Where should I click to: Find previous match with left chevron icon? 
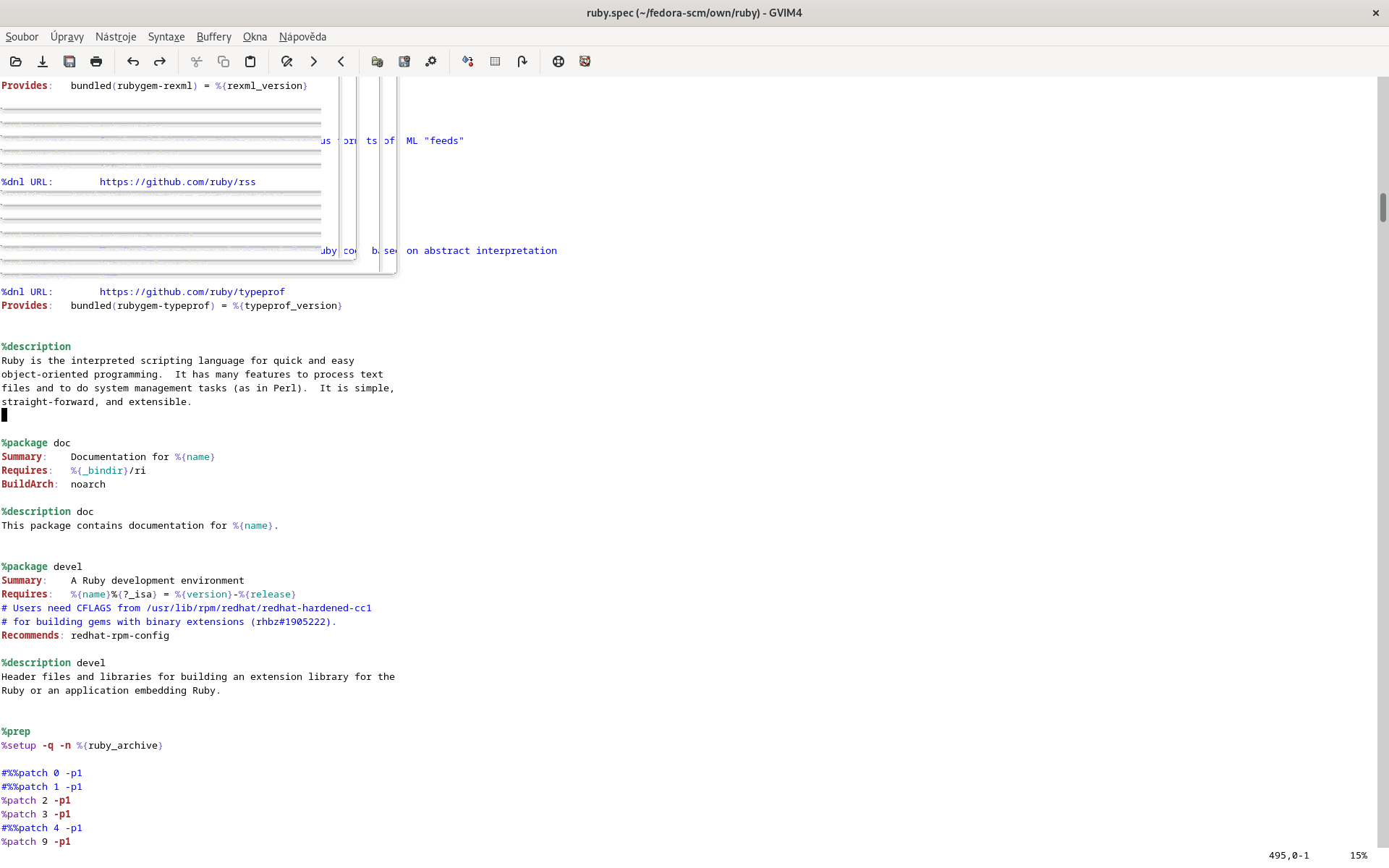pyautogui.click(x=341, y=61)
